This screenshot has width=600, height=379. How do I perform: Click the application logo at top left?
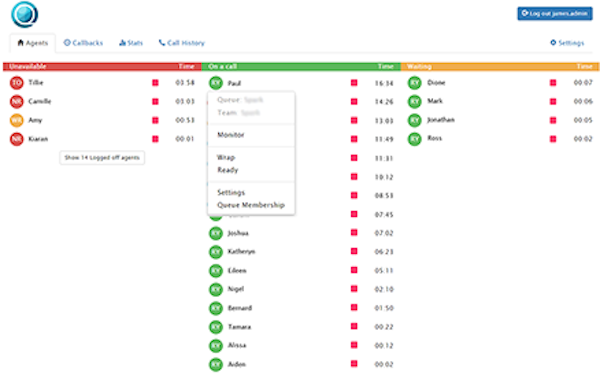(24, 15)
